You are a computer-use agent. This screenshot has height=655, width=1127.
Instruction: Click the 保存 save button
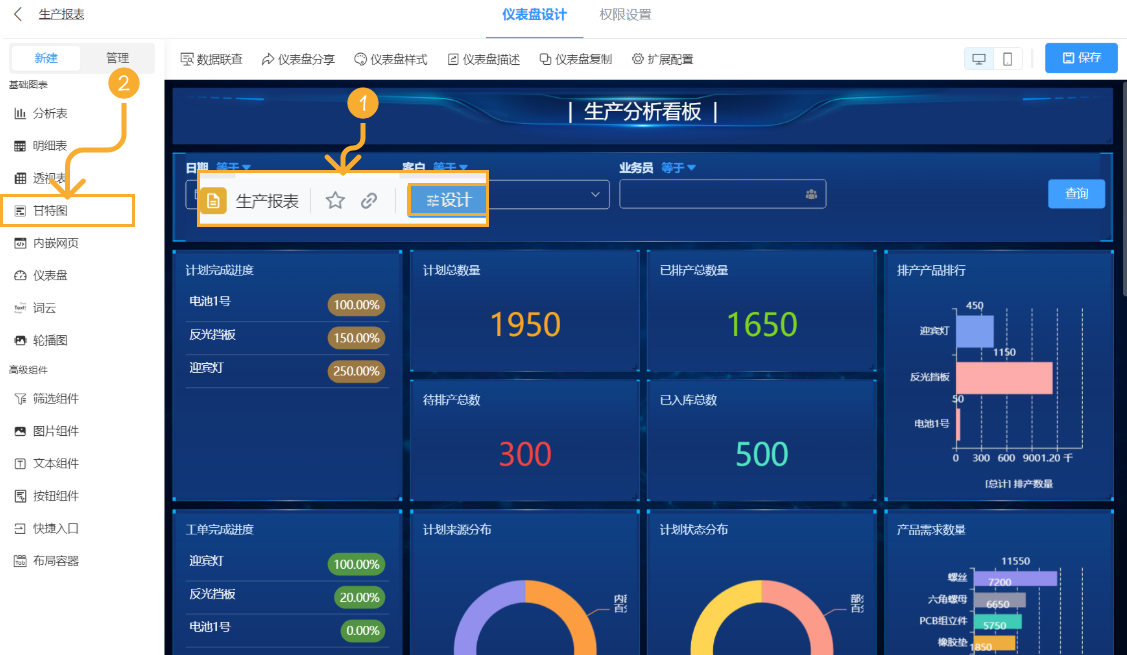point(1082,58)
